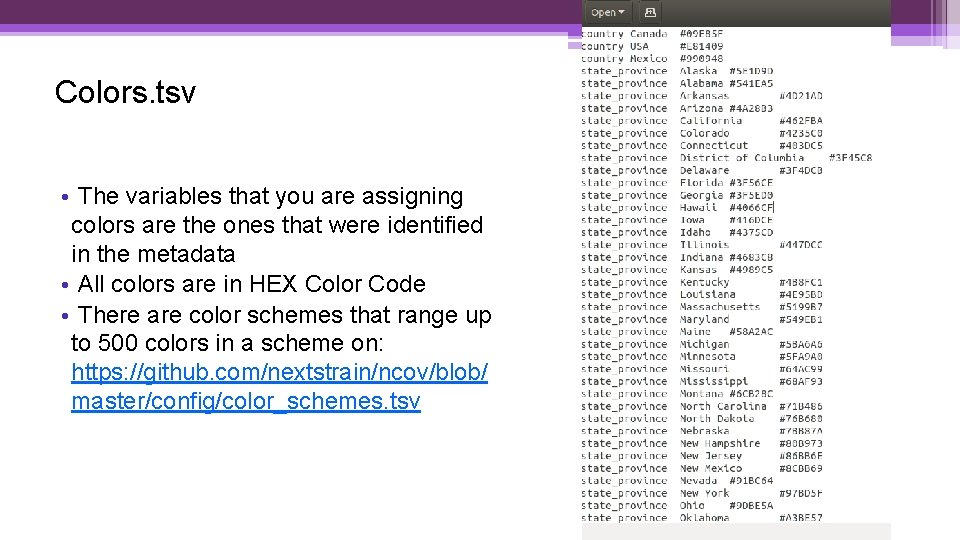The image size is (960, 540).
Task: Click the Maryland row
Action: click(x=702, y=319)
